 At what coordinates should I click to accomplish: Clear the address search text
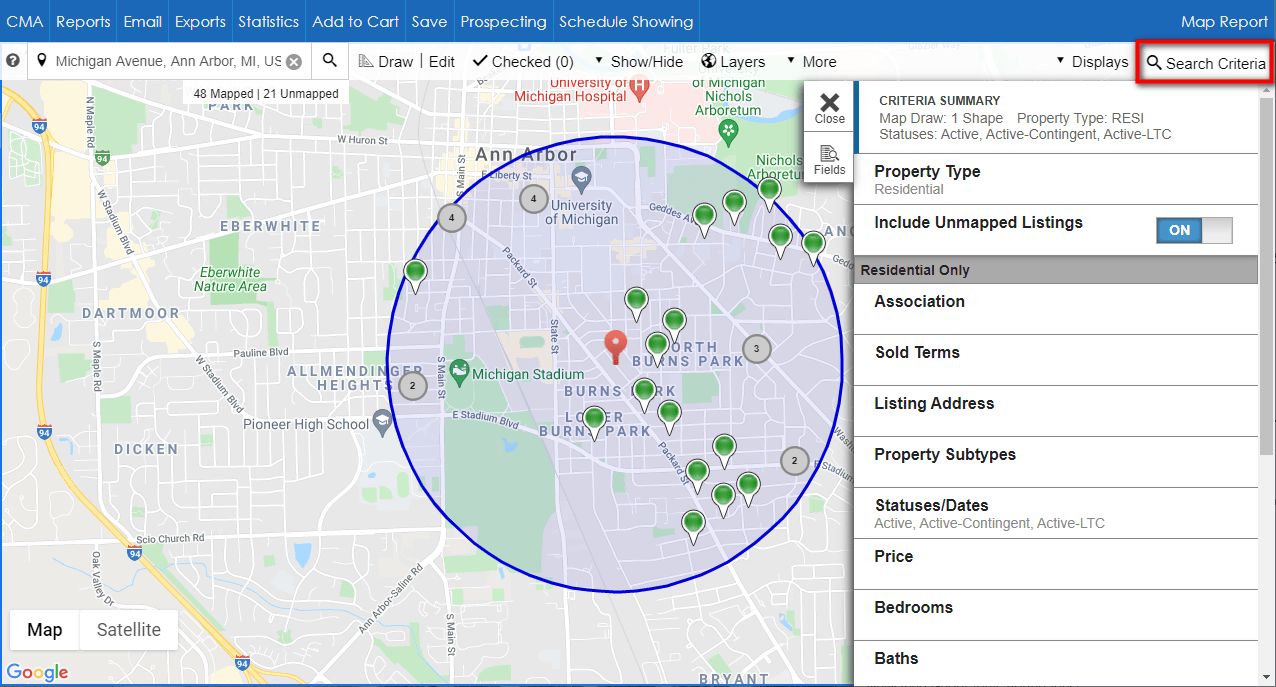click(x=294, y=62)
